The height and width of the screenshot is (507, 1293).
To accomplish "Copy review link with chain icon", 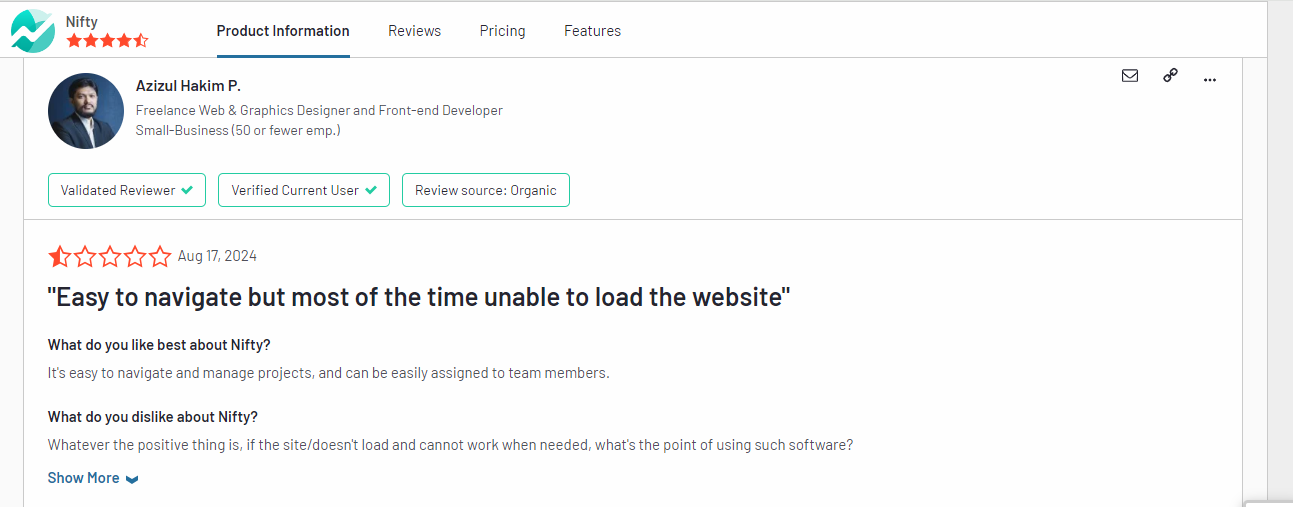I will [1170, 76].
